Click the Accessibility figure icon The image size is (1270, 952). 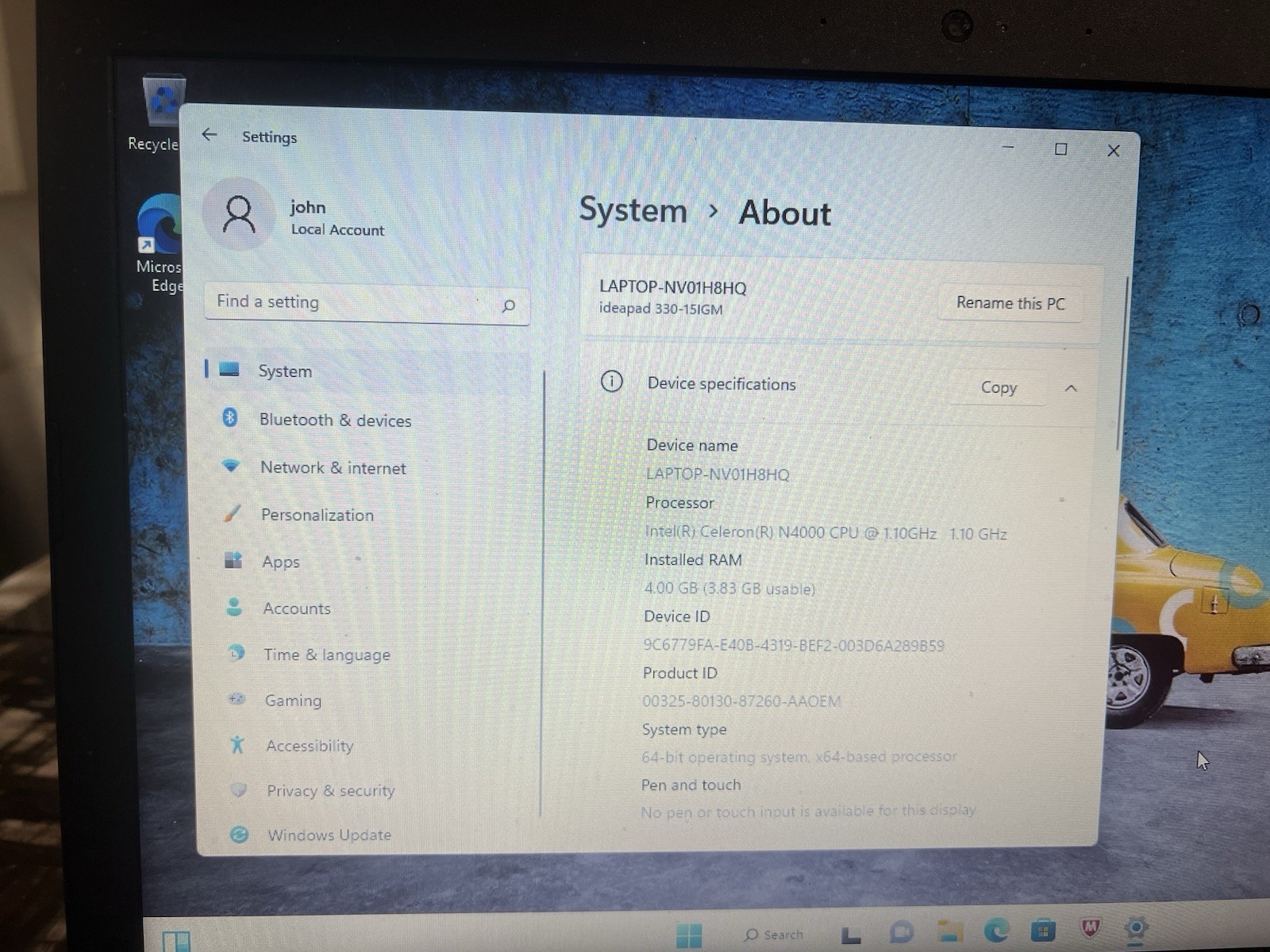point(237,744)
